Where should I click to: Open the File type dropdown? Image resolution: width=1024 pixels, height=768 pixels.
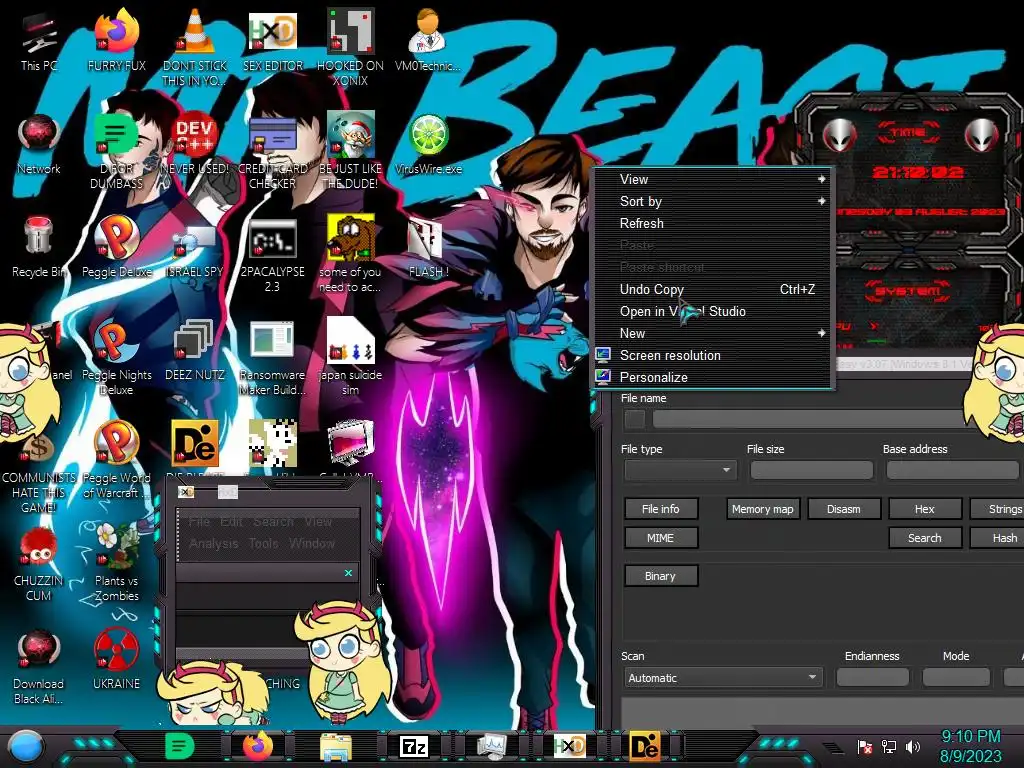(x=680, y=470)
